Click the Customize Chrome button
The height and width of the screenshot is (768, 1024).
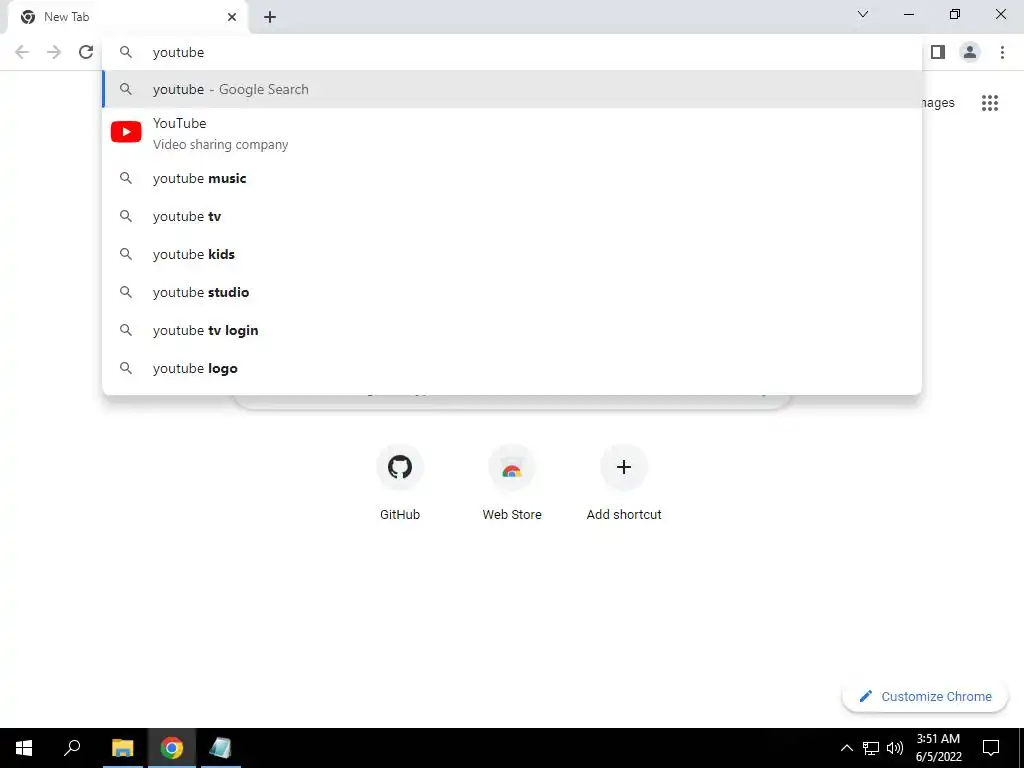(x=925, y=696)
